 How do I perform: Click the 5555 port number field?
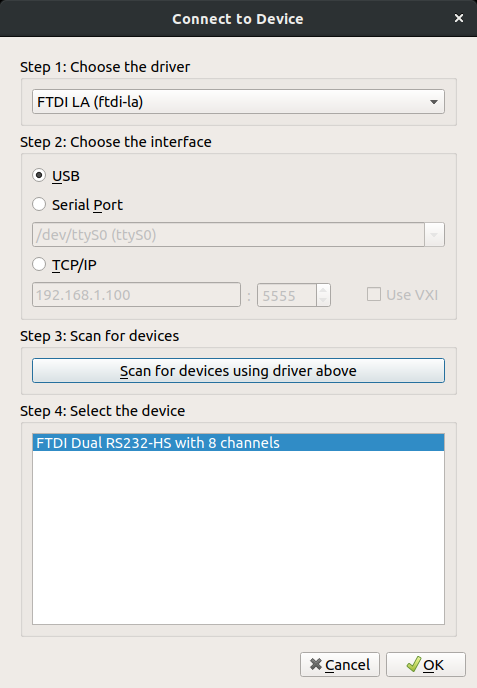pos(287,295)
